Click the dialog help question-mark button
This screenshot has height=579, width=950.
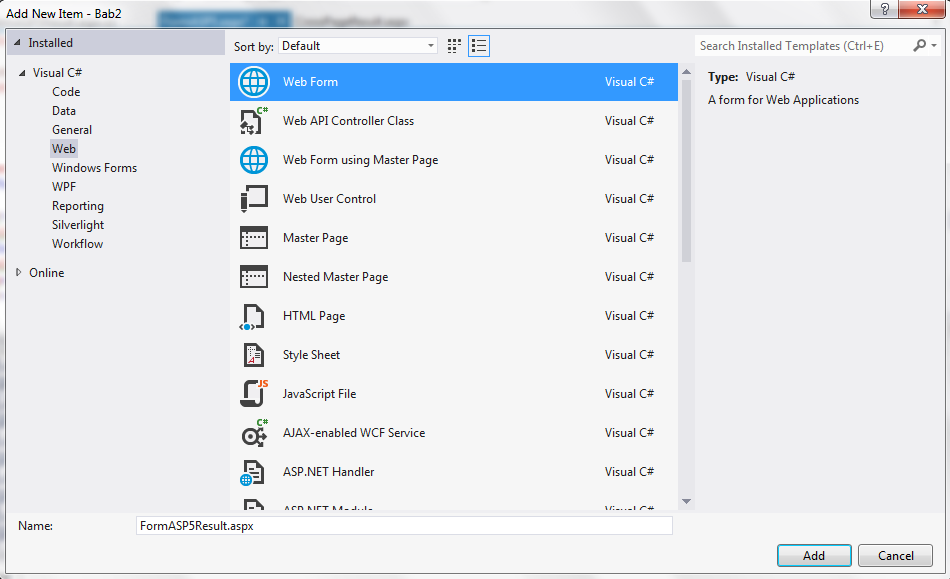(885, 9)
